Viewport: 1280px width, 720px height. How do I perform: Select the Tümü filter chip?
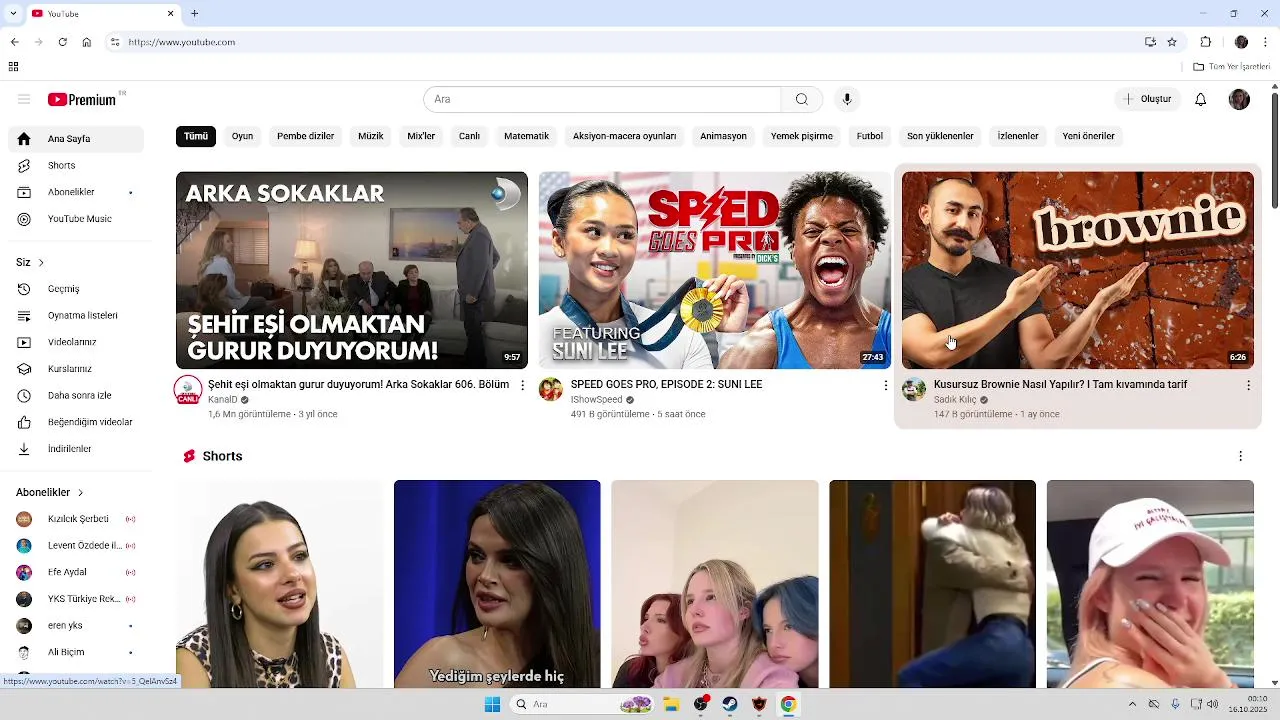tap(196, 136)
